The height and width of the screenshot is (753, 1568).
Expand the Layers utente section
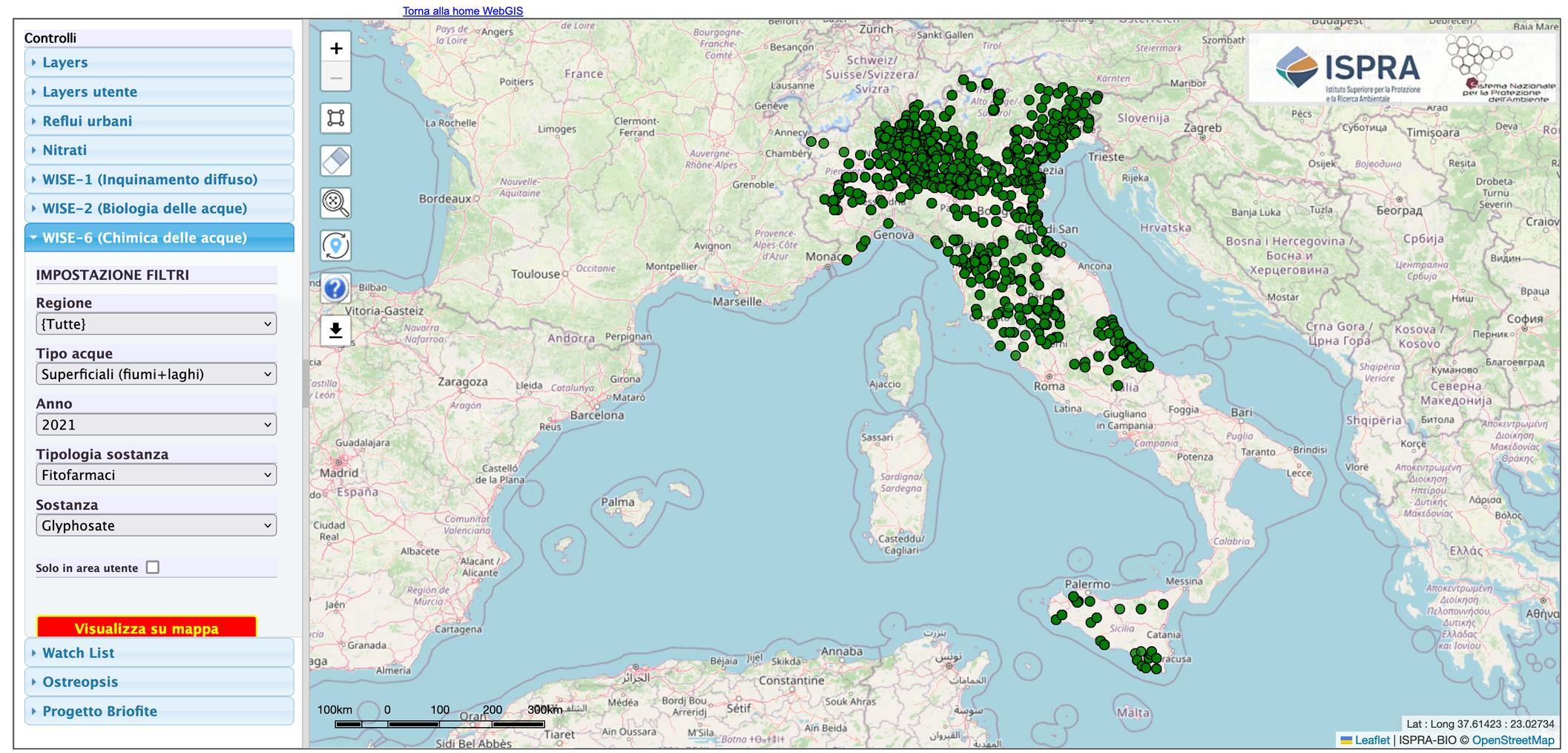coord(159,92)
